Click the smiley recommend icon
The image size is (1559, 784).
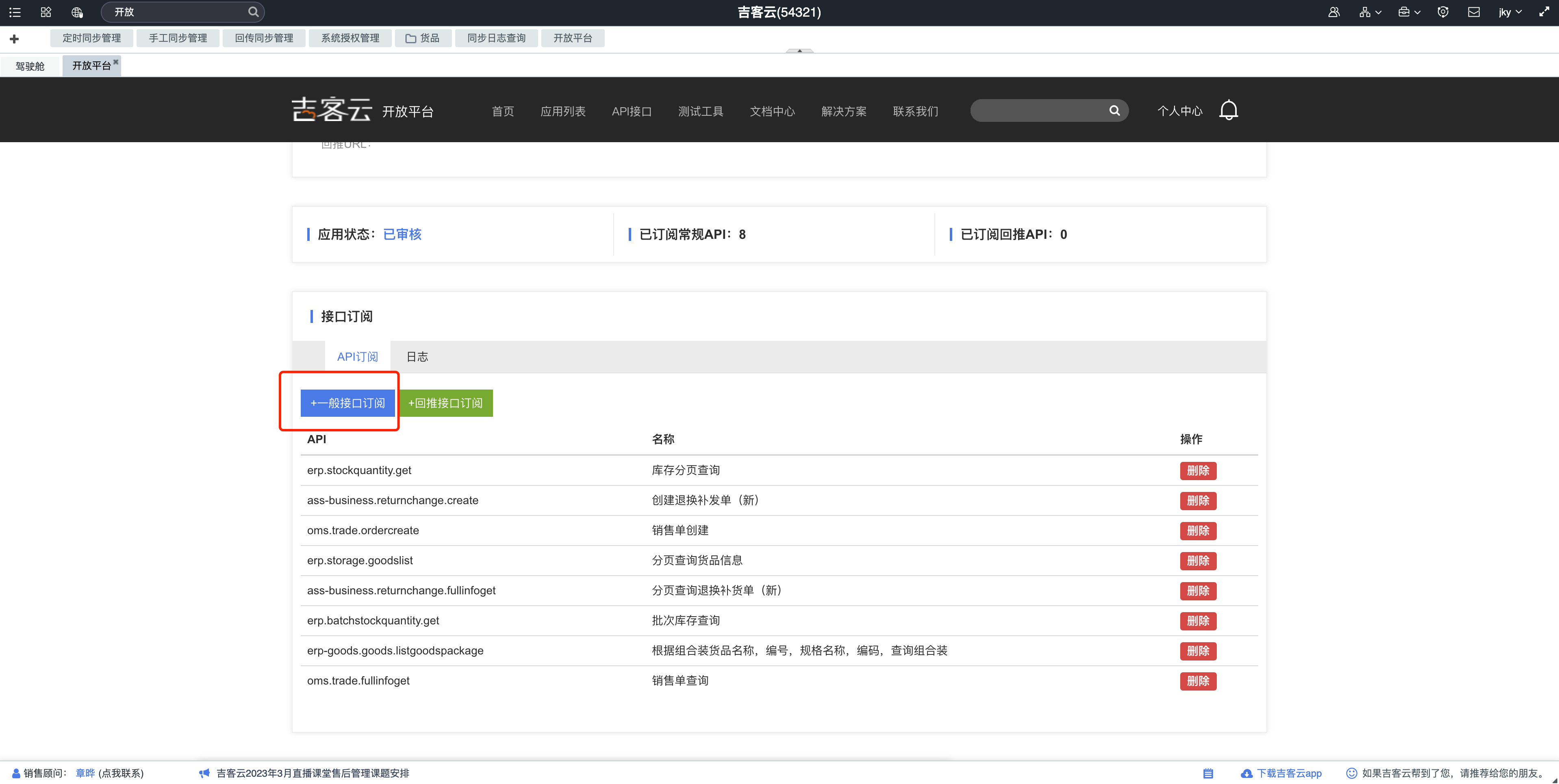pos(1351,773)
